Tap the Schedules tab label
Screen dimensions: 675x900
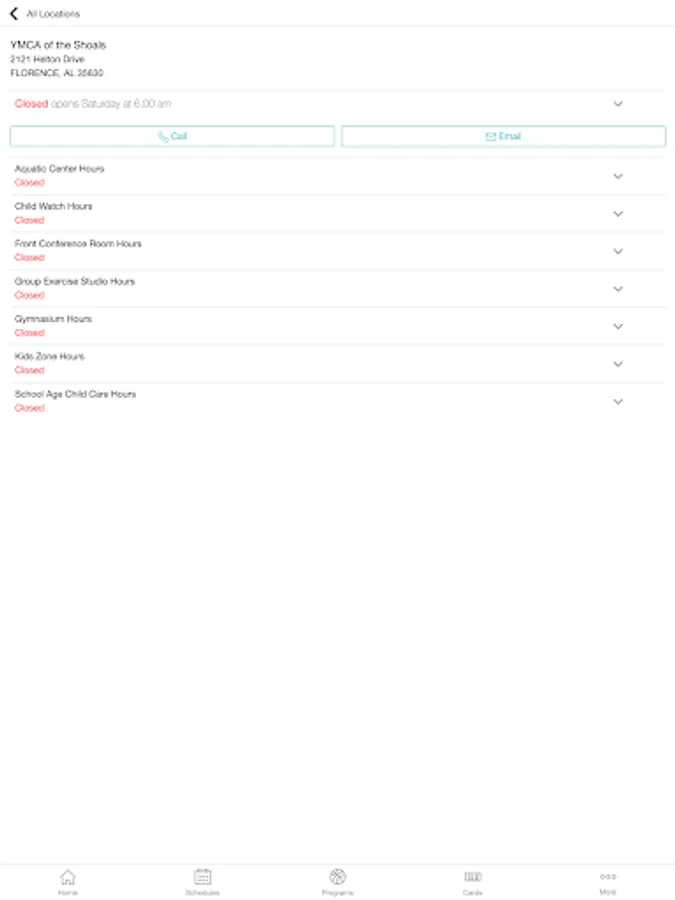203,893
